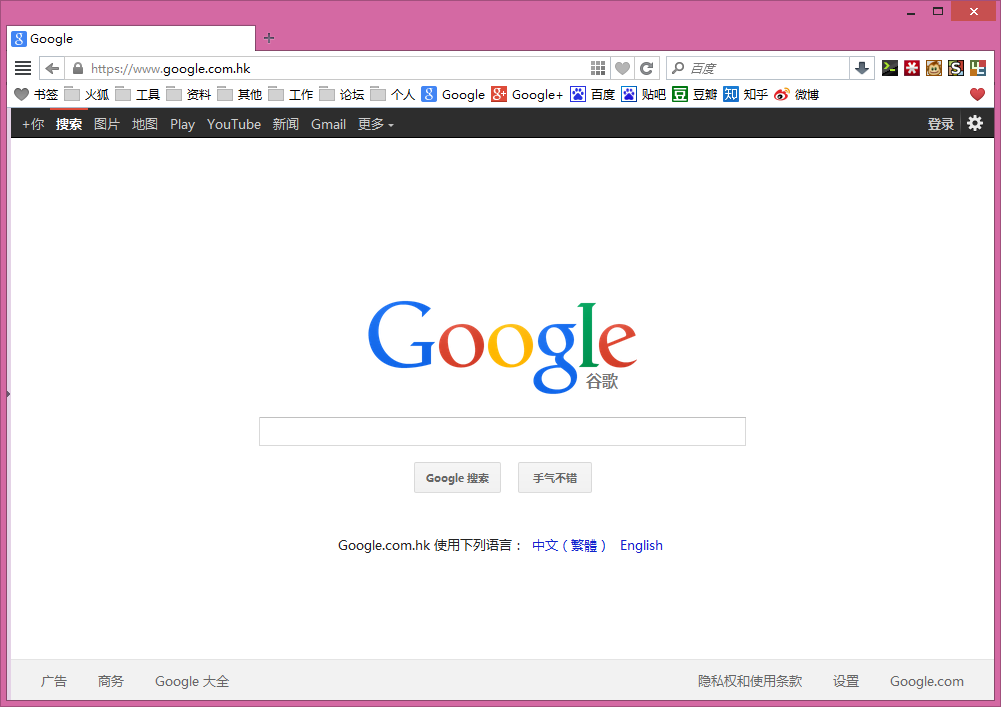Screen dimensions: 1001x707
Task: Open the 微博 bookmark
Action: tap(797, 95)
